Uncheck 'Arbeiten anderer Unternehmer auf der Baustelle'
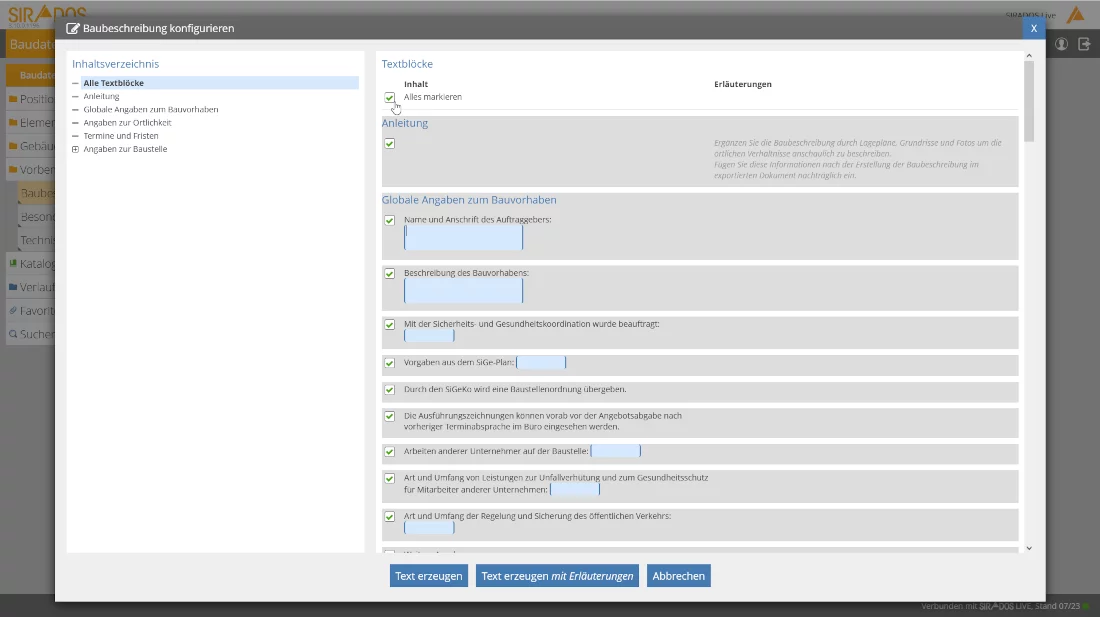 click(390, 452)
